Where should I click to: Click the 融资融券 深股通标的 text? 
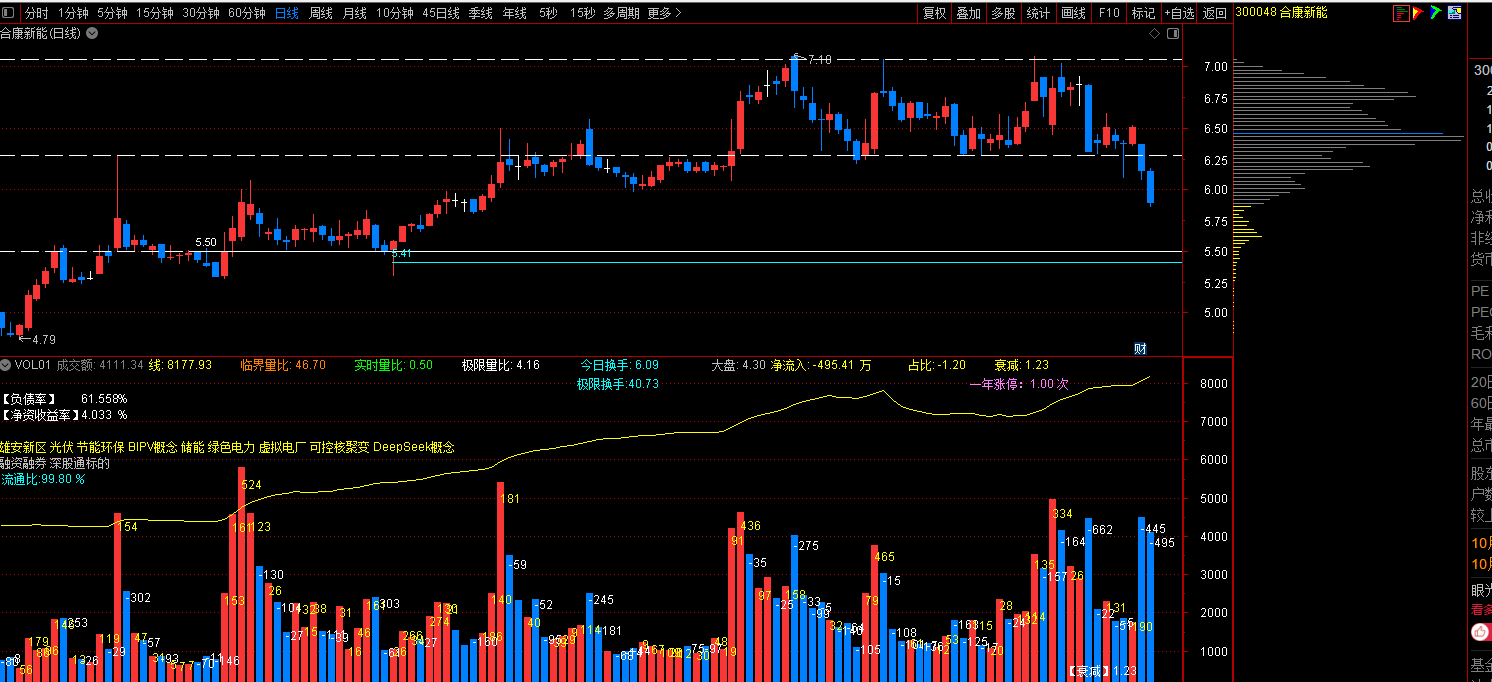pyautogui.click(x=55, y=463)
